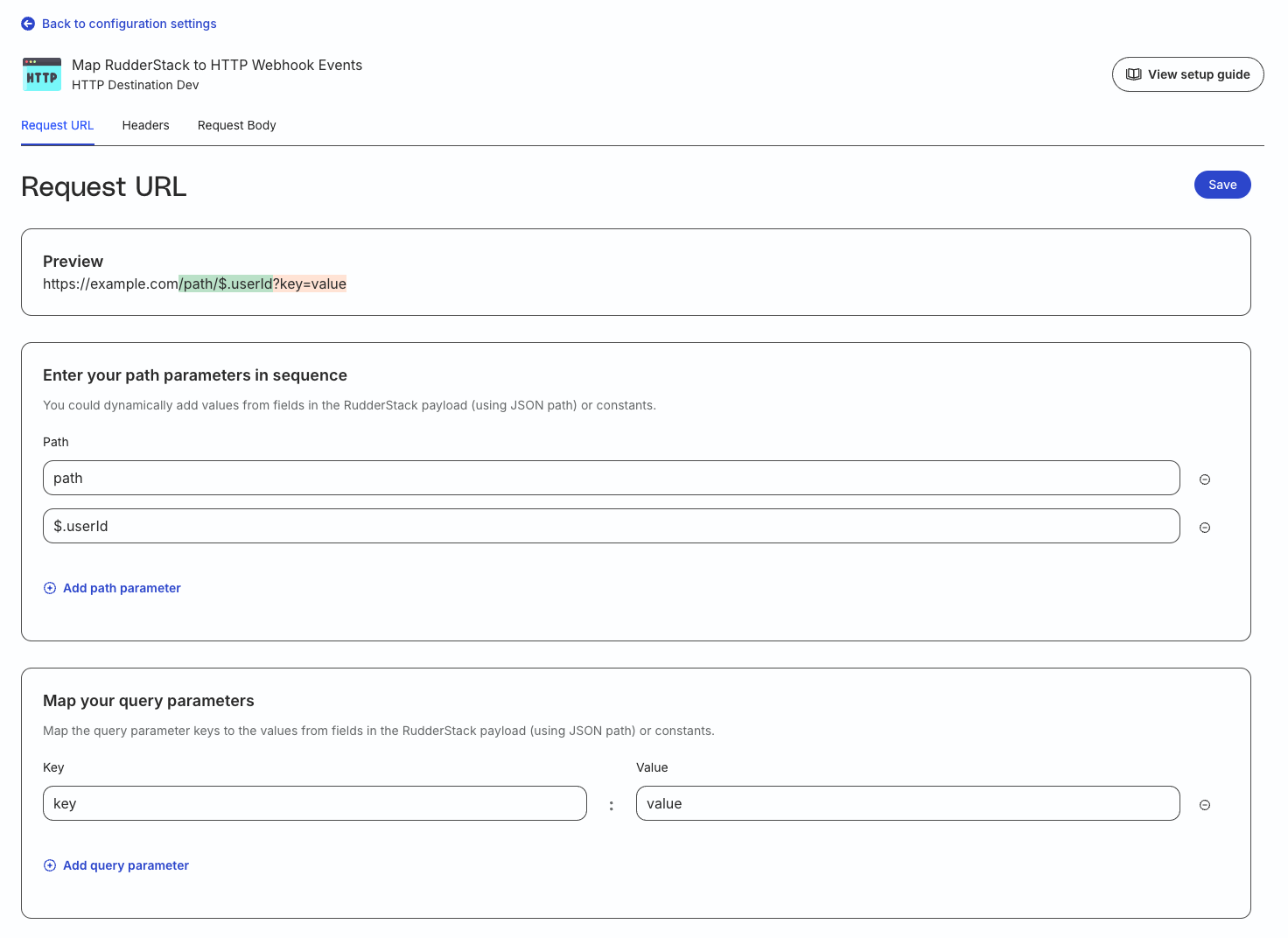The height and width of the screenshot is (938, 1288).
Task: Remove the '$.userId' path parameter row
Action: click(1205, 528)
